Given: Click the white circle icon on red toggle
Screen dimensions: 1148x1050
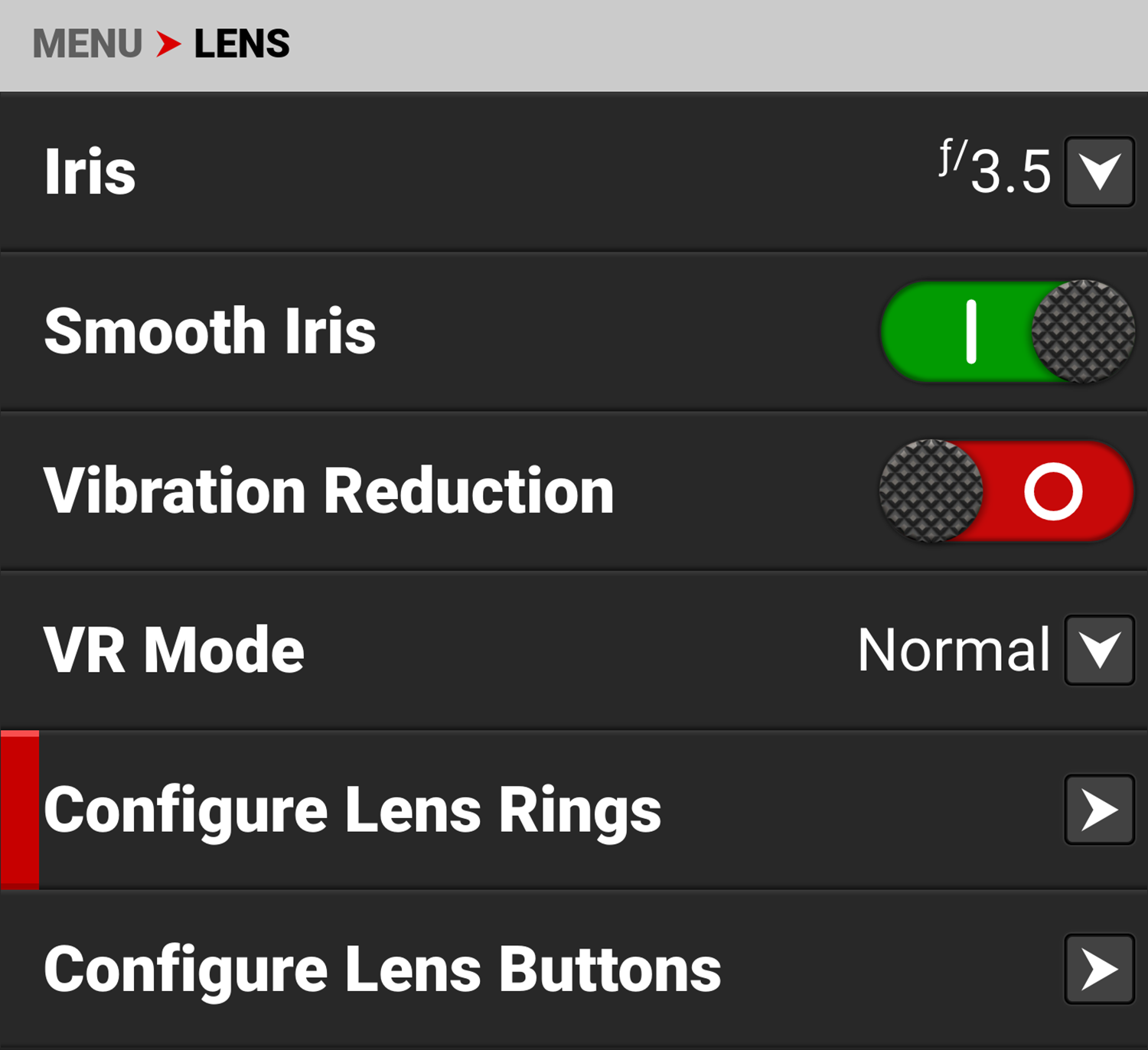Looking at the screenshot, I should (x=1053, y=491).
